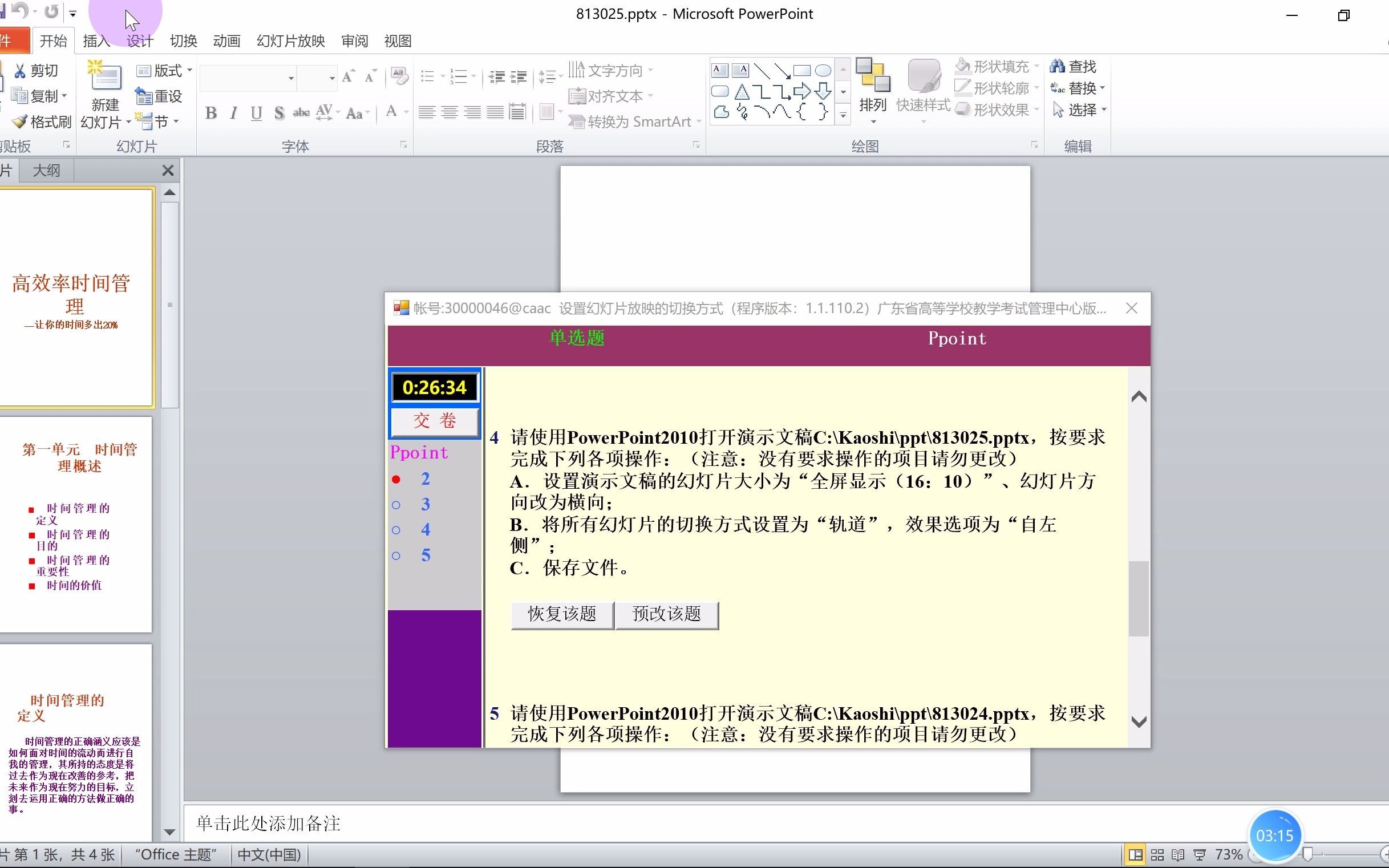The image size is (1389, 868).
Task: Toggle Bold formatting
Action: tap(210, 113)
